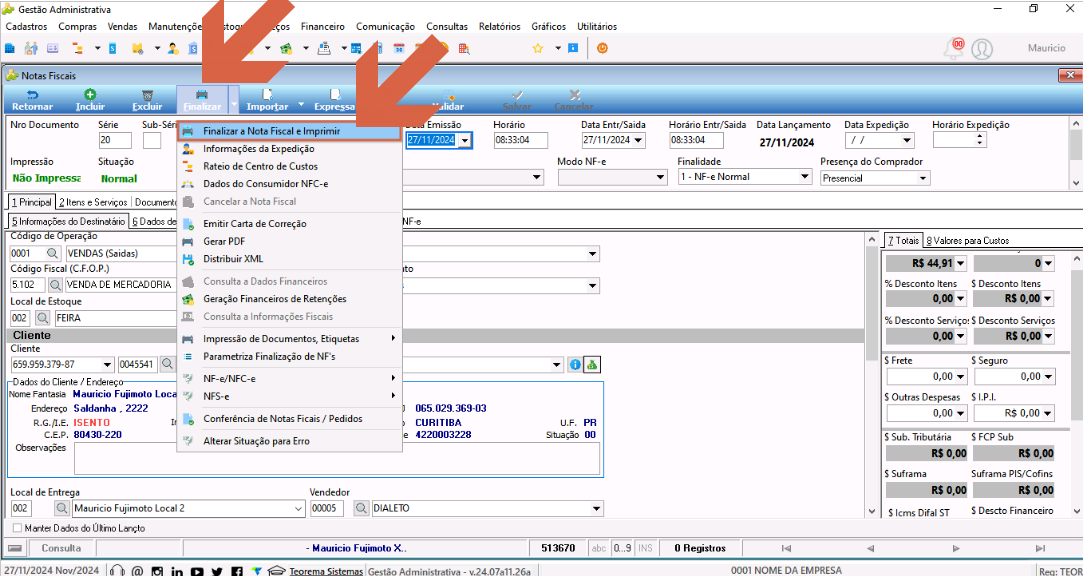Image resolution: width=1083 pixels, height=576 pixels.
Task: Click the blue info icon beside Cliente
Action: (575, 365)
